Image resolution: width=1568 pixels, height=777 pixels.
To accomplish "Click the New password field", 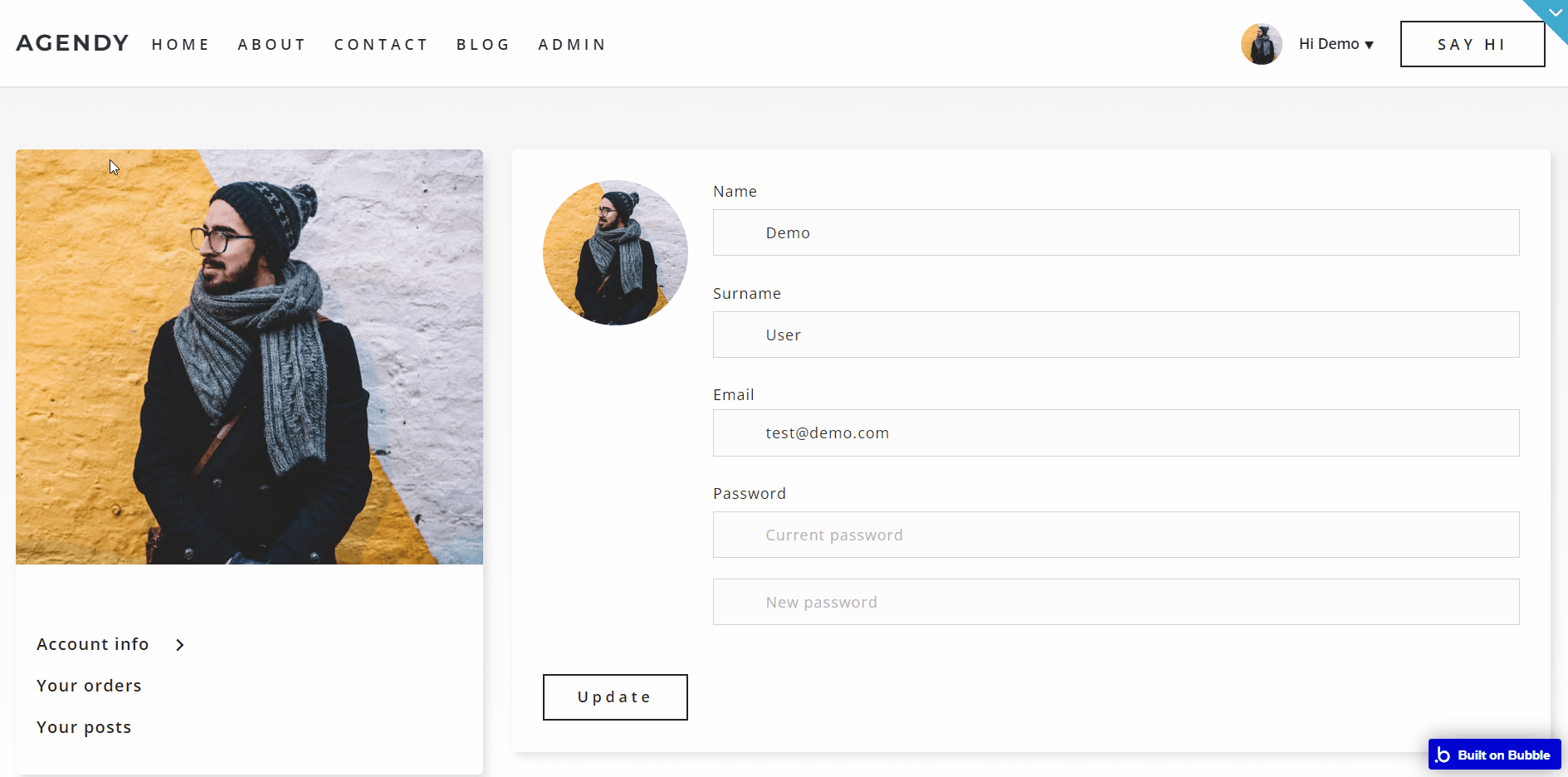I will (1116, 602).
